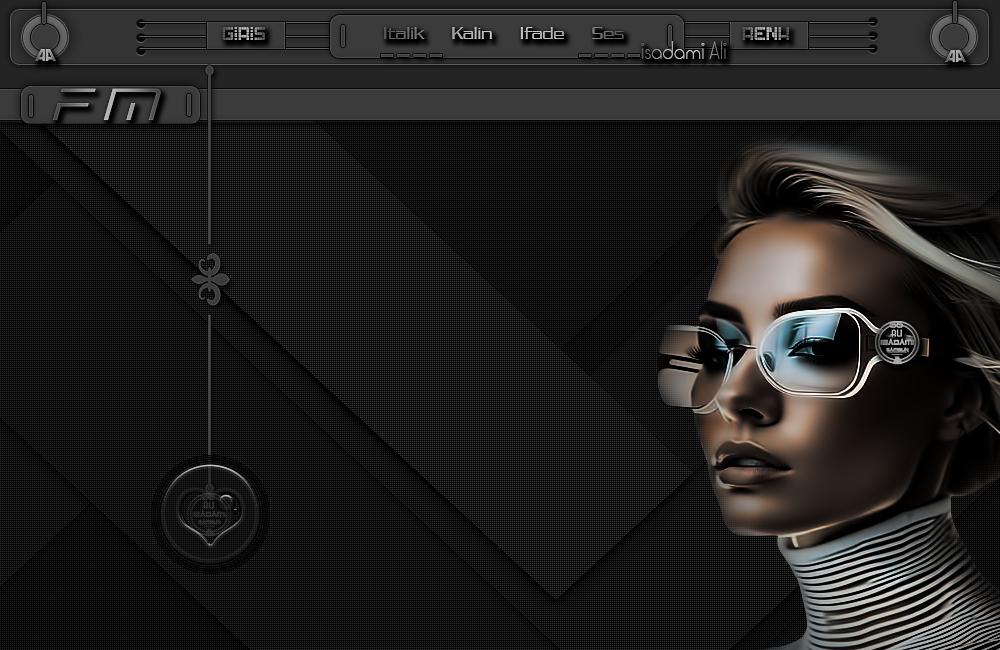This screenshot has width=1000, height=650.
Task: Click the heart medallion at line bottom
Action: click(210, 514)
